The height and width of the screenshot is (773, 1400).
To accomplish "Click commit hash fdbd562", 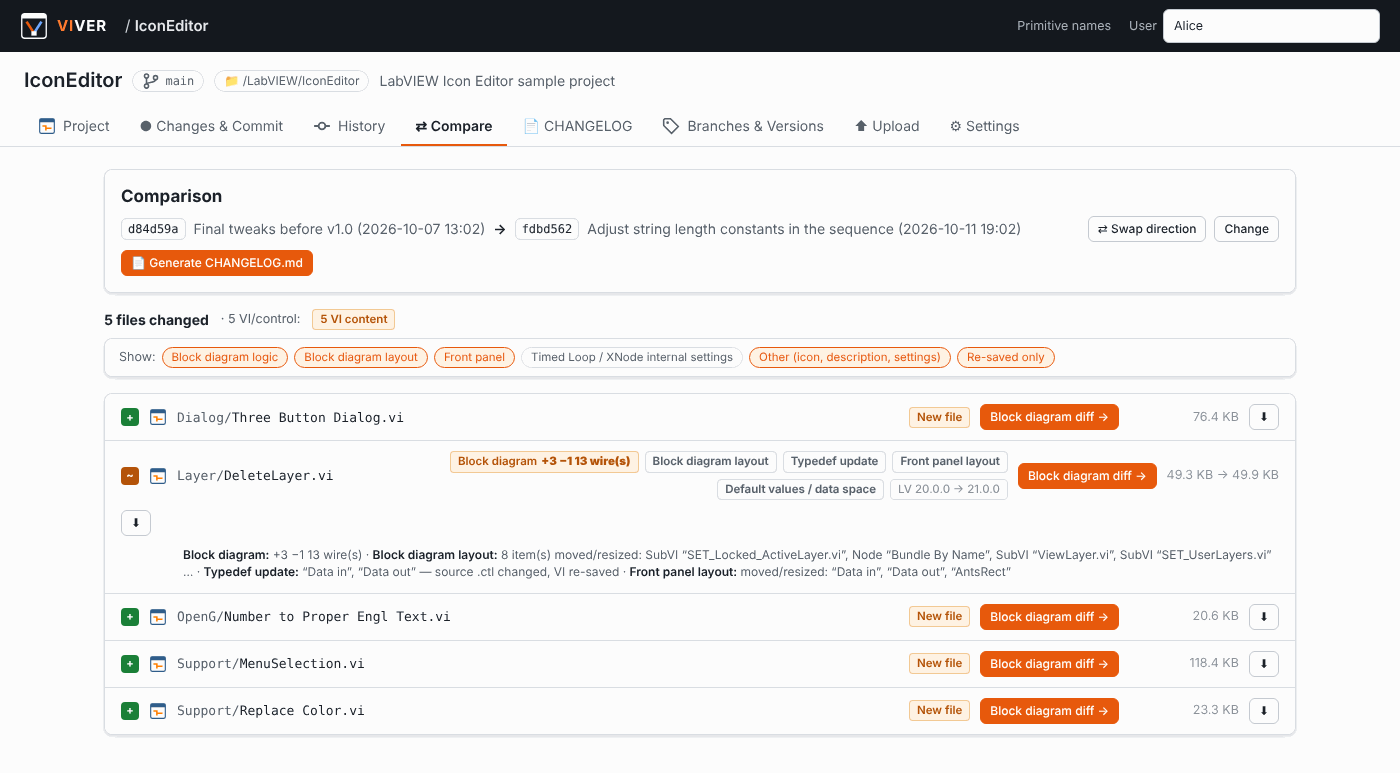I will [547, 229].
